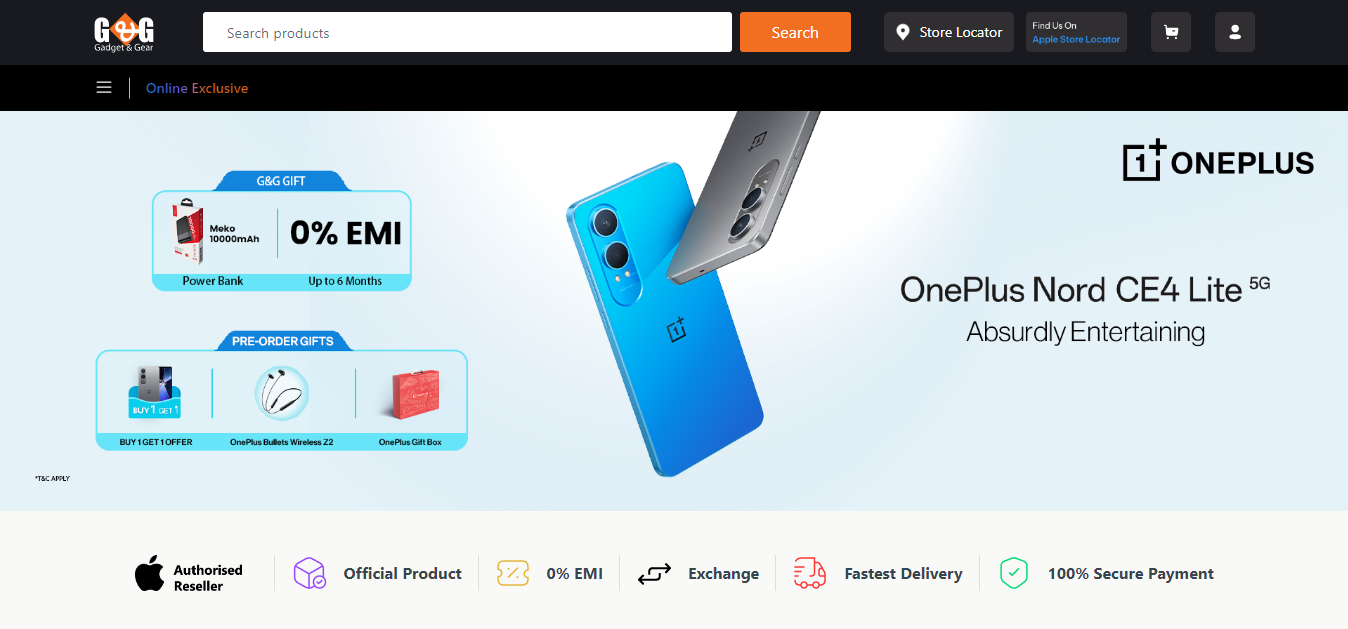The height and width of the screenshot is (629, 1348).
Task: Open the shopping cart icon
Action: point(1171,32)
